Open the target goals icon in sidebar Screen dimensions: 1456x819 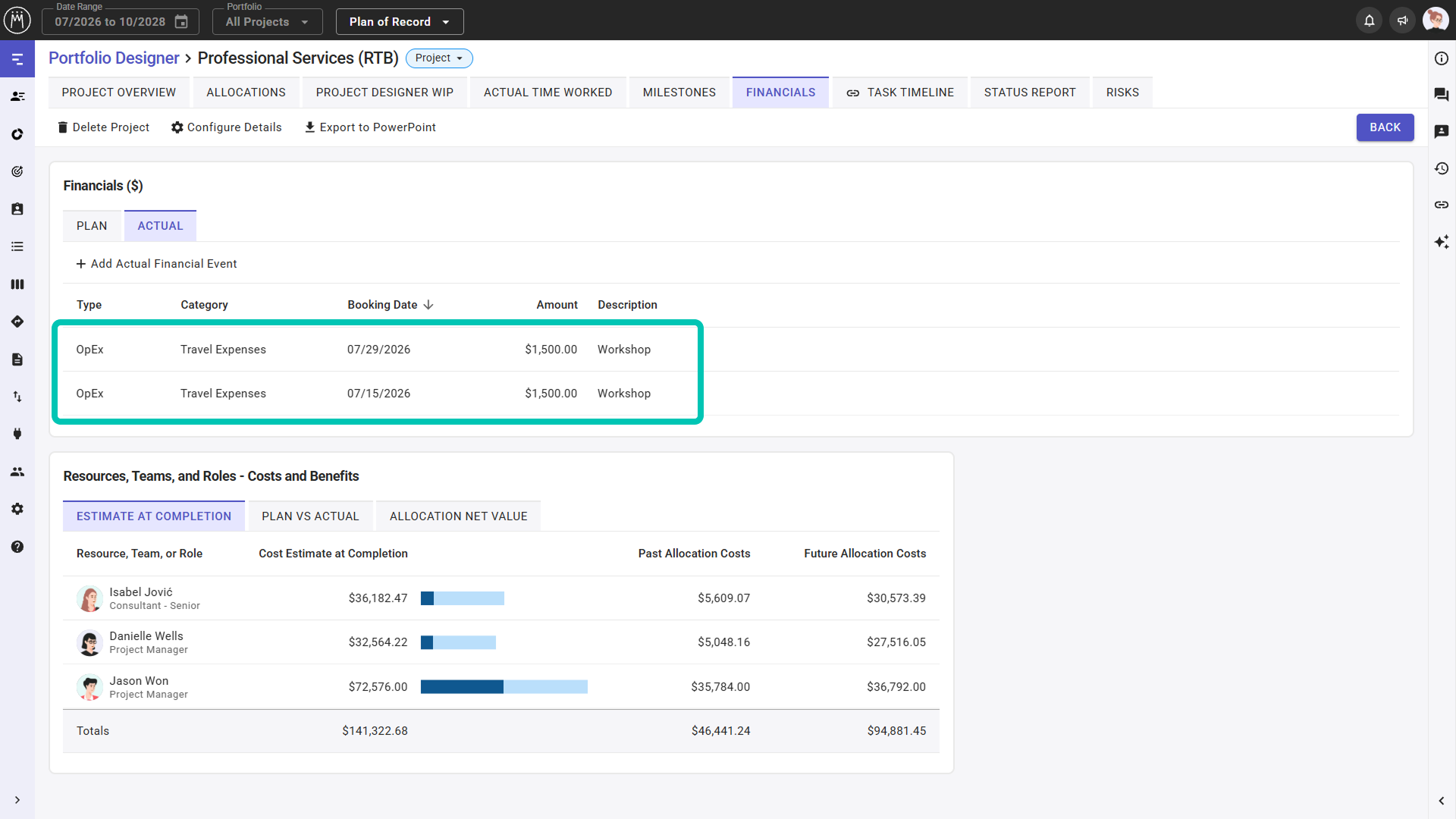[x=17, y=171]
